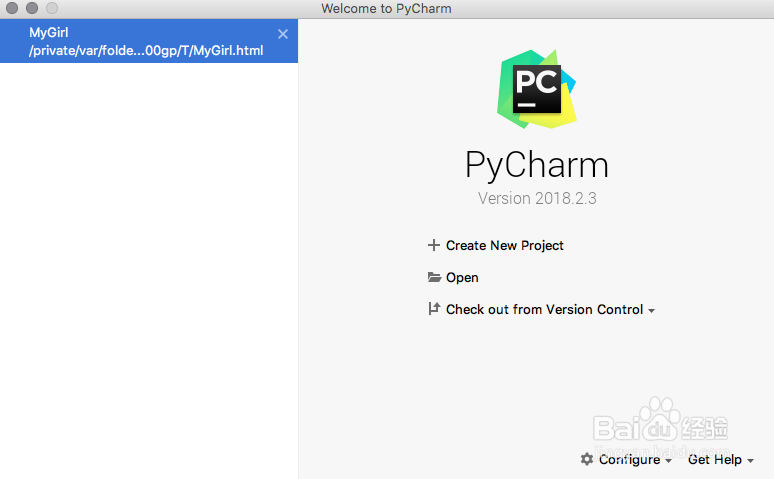
Task: Click the Configure gear icon
Action: [587, 459]
